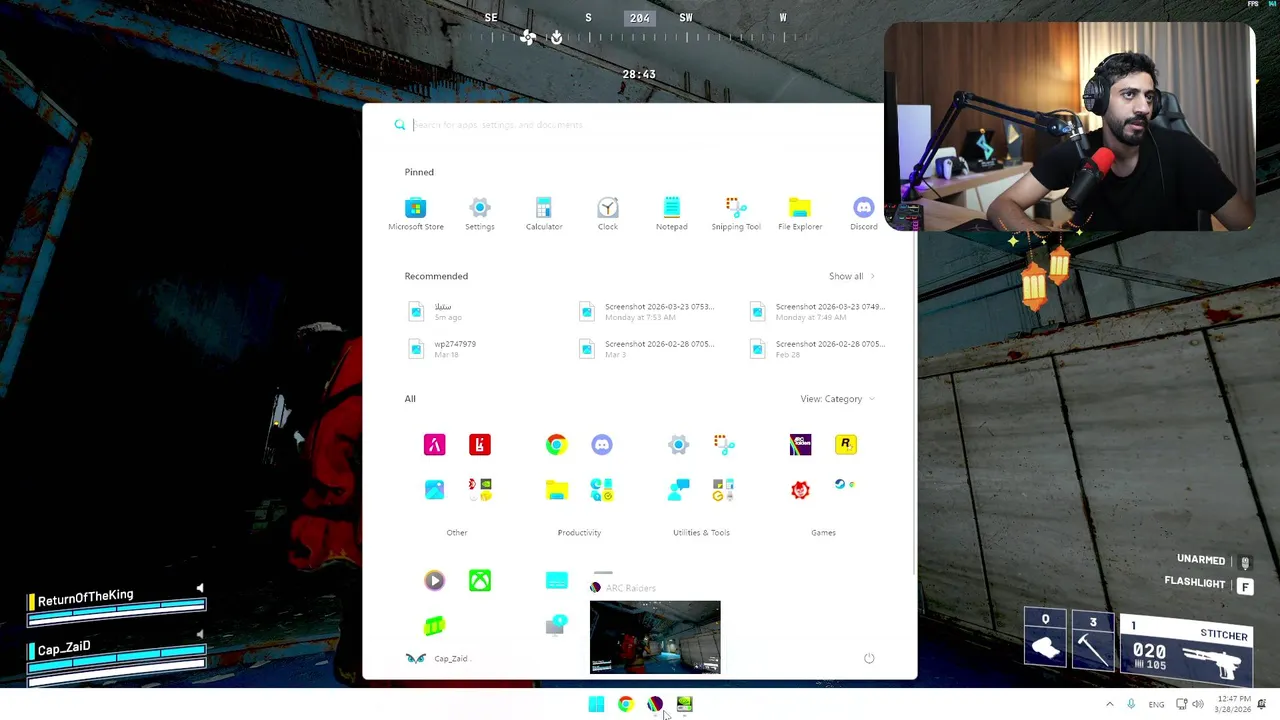
Task: Open Screenshot from Monday at 7:53 AM
Action: pyautogui.click(x=647, y=311)
